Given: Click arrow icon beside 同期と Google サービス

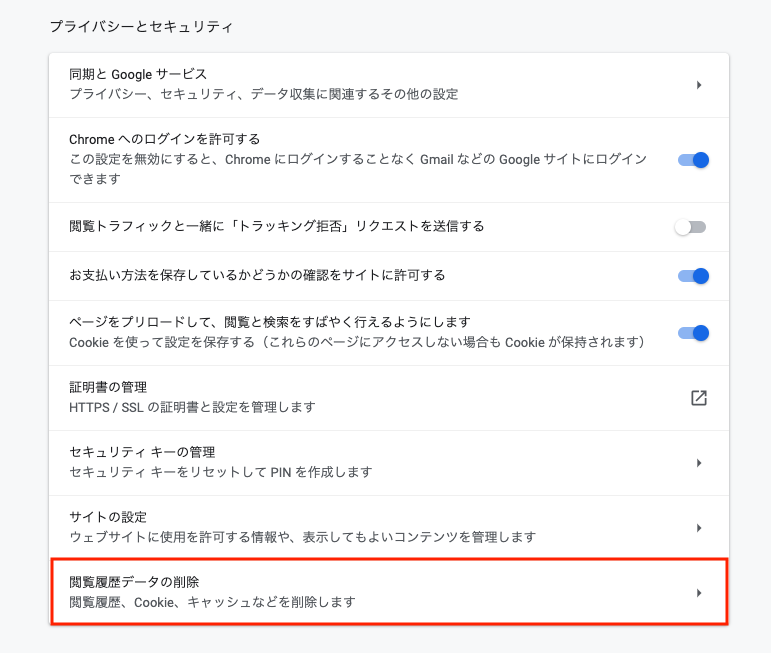Looking at the screenshot, I should point(699,85).
